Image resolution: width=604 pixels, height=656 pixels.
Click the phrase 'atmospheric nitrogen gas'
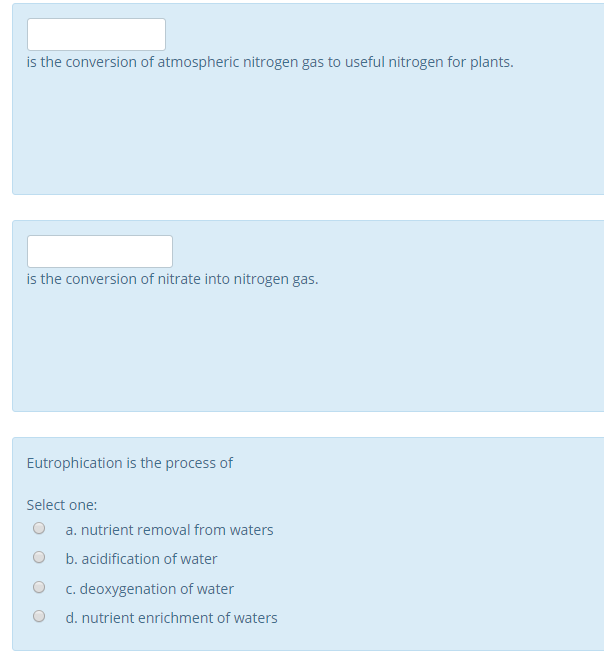(240, 62)
